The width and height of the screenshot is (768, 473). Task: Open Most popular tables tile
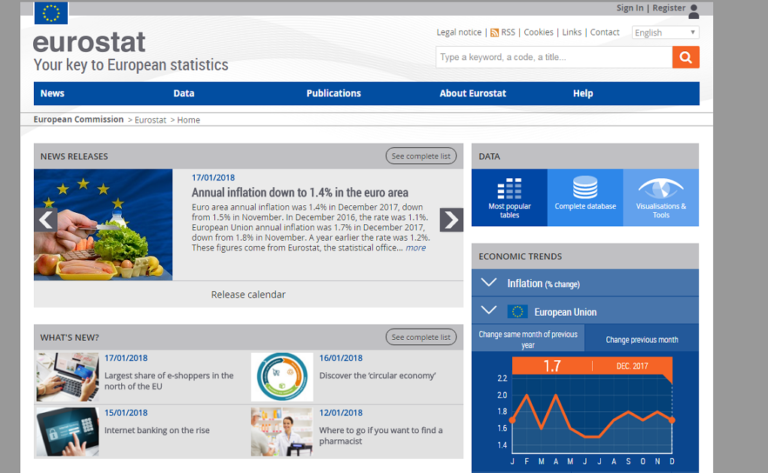[509, 197]
